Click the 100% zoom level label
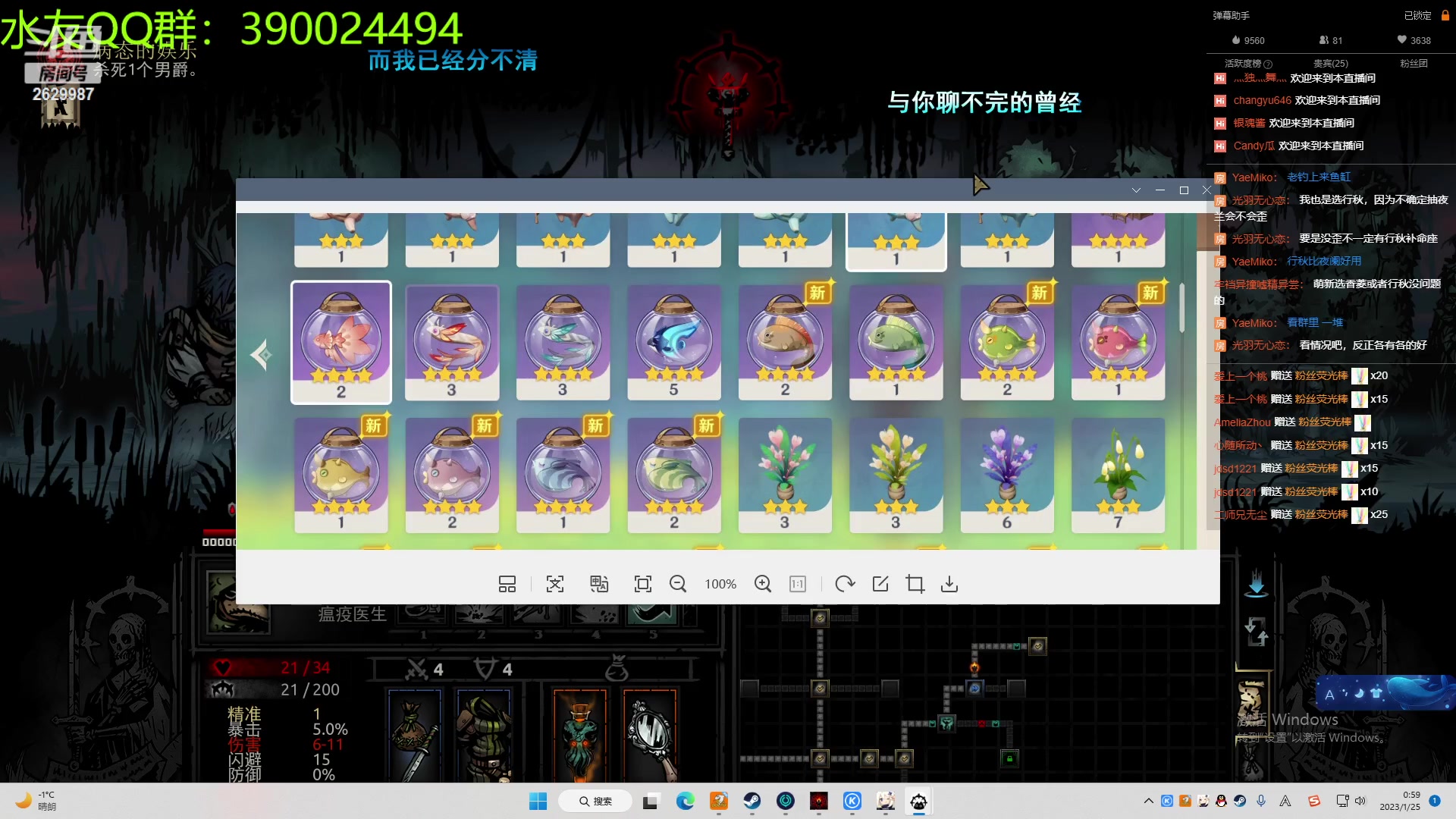The image size is (1456, 819). tap(720, 584)
